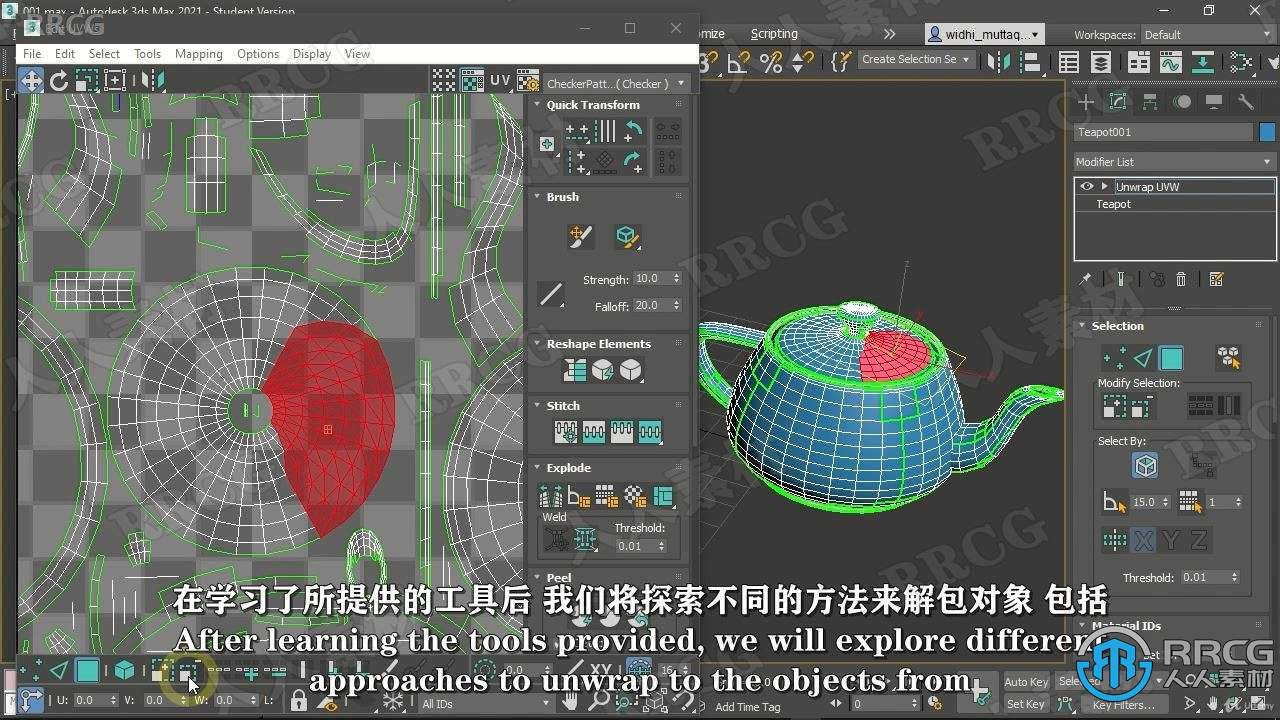
Task: Expand the Unwrap UVW modifier arrow
Action: point(1104,187)
